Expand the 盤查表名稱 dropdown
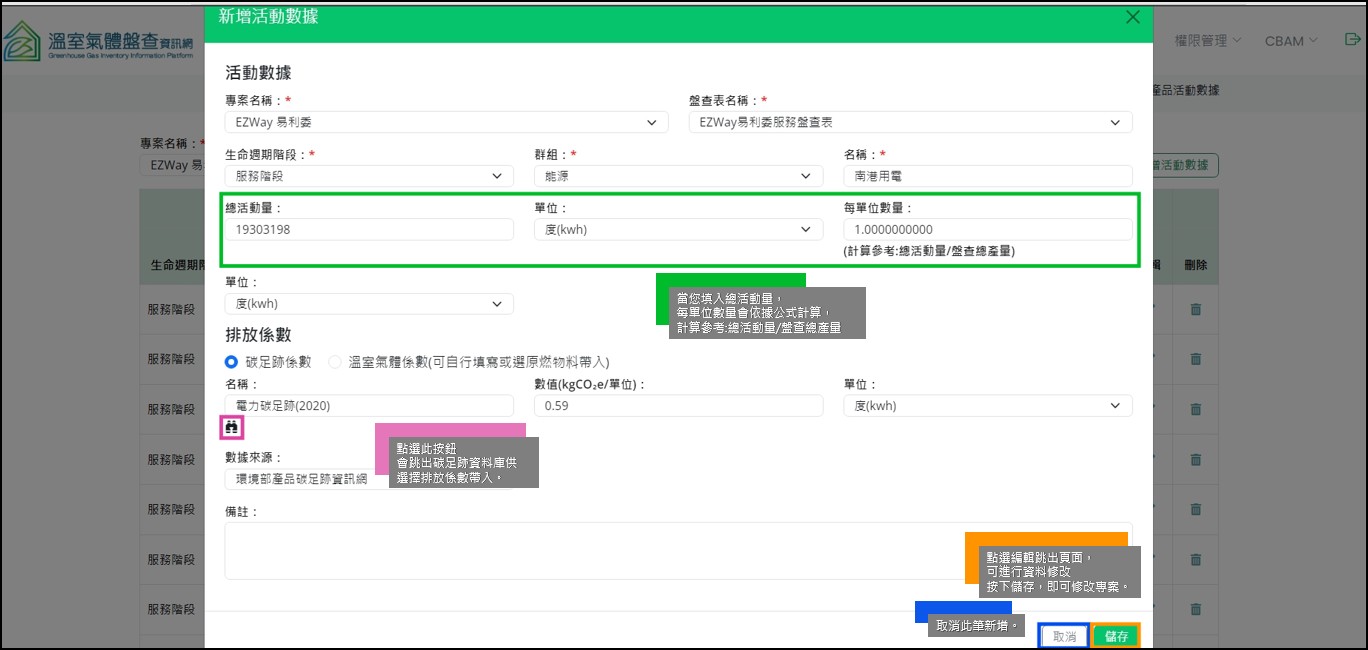 tap(910, 122)
